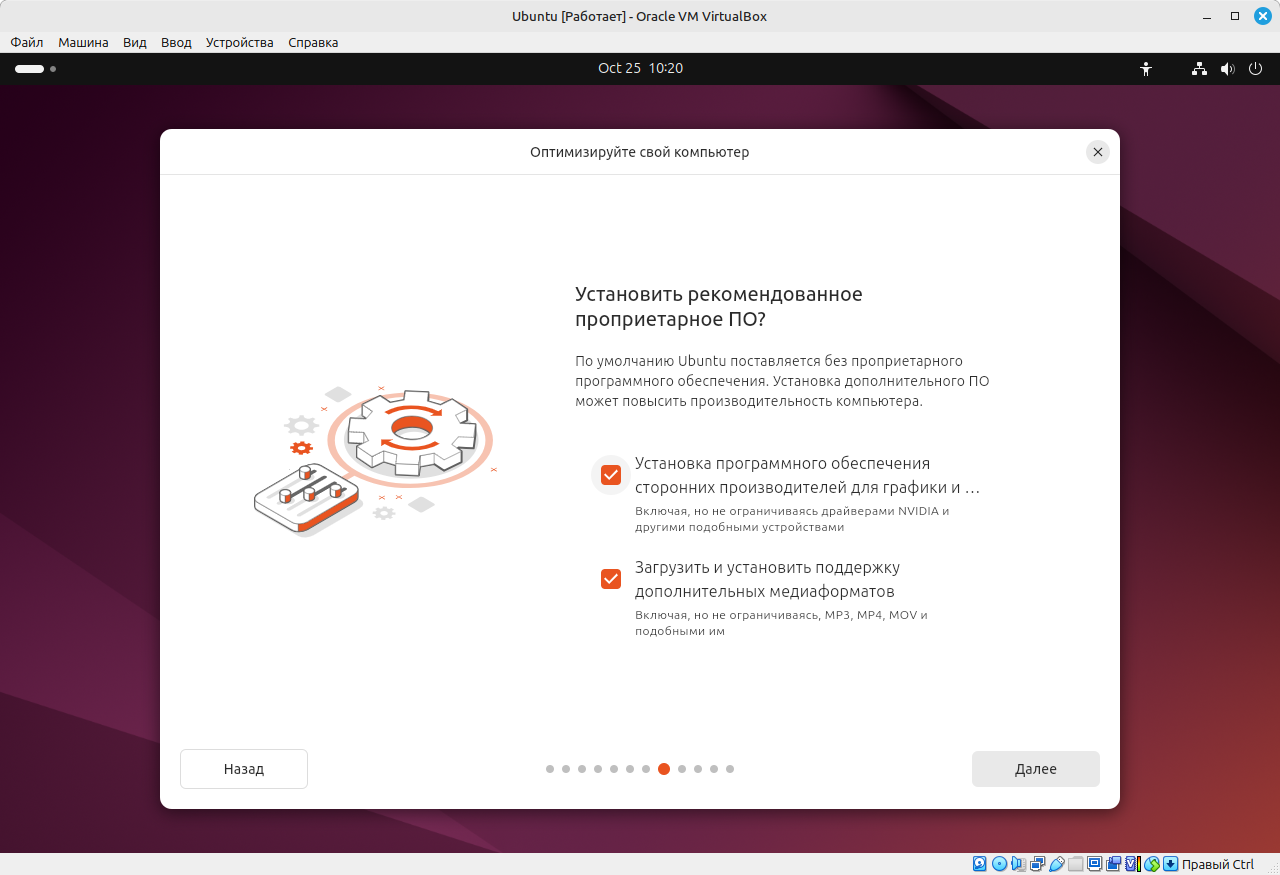Open the Вид menu
The image size is (1280, 875).
tap(135, 42)
